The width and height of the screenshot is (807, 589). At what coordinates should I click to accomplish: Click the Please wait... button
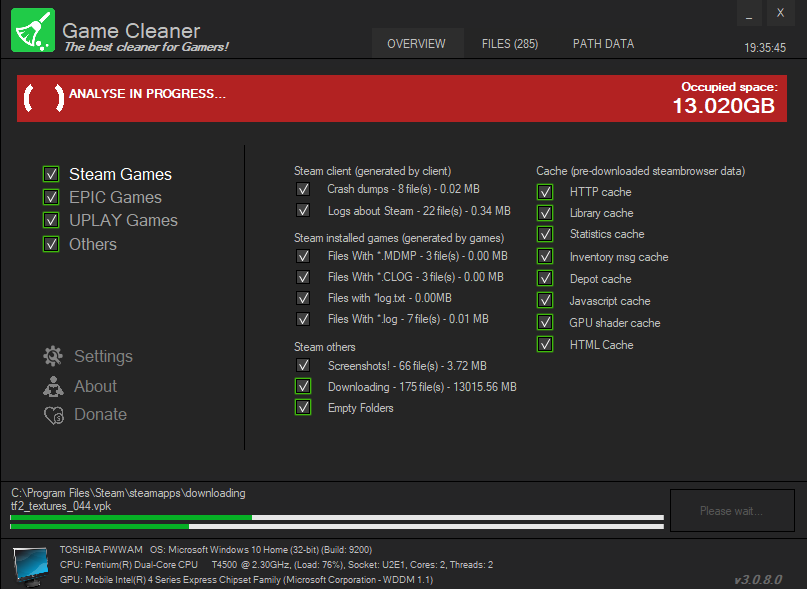[732, 511]
